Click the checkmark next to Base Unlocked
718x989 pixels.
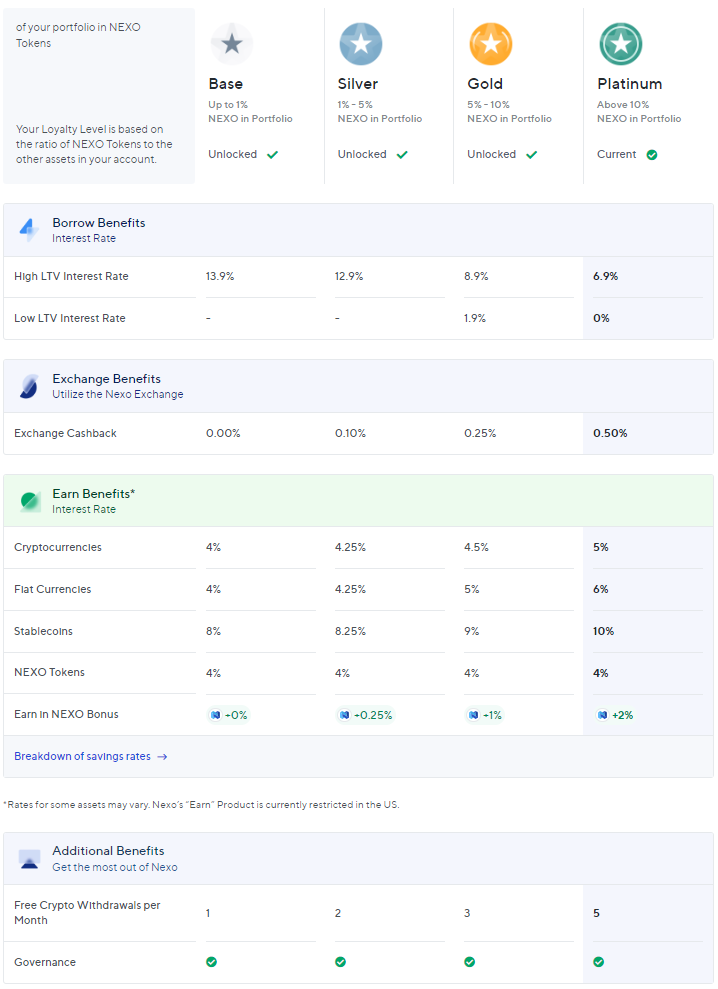tap(273, 155)
